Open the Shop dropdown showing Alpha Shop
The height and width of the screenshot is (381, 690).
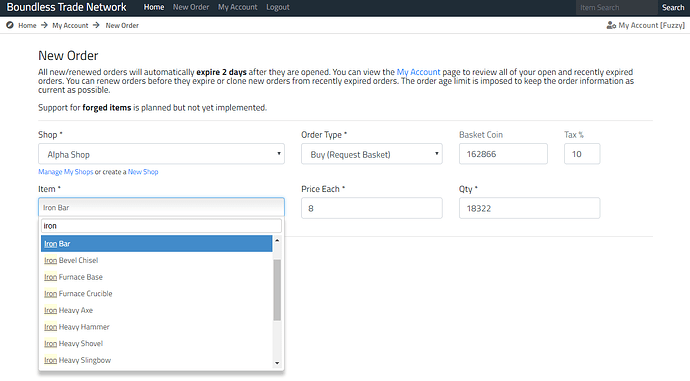click(x=161, y=154)
